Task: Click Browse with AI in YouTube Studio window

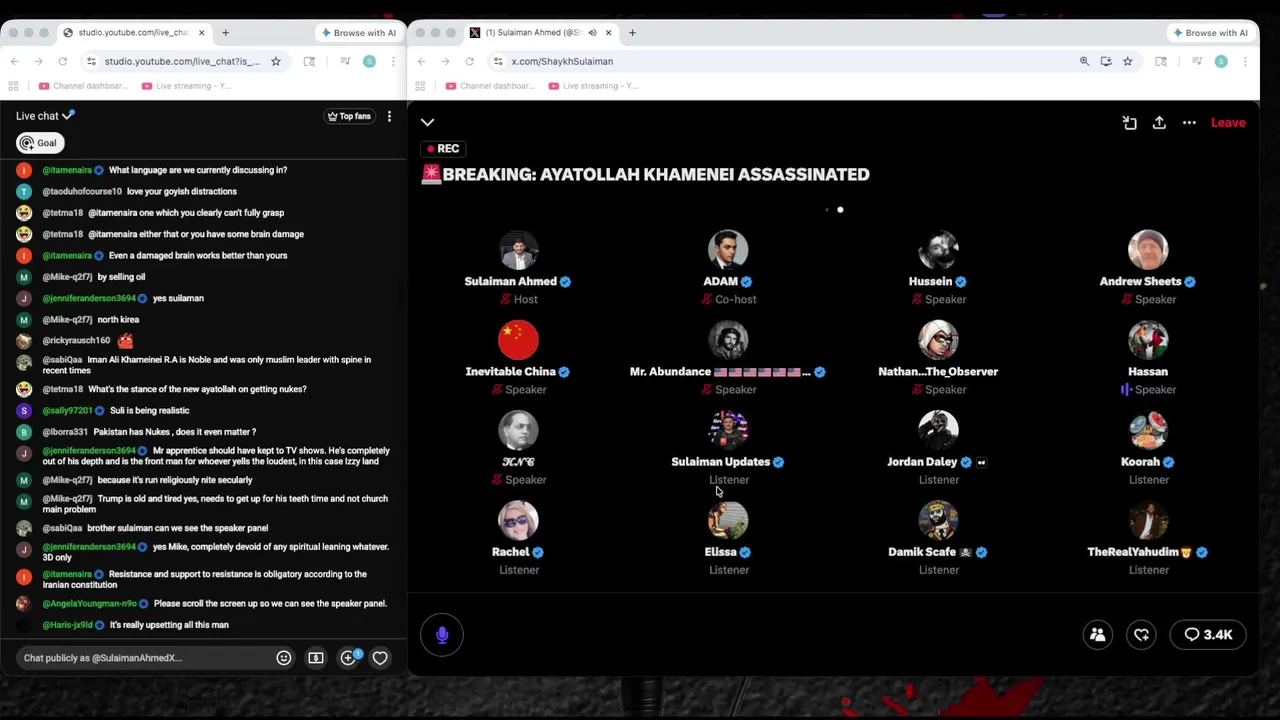Action: click(x=359, y=33)
